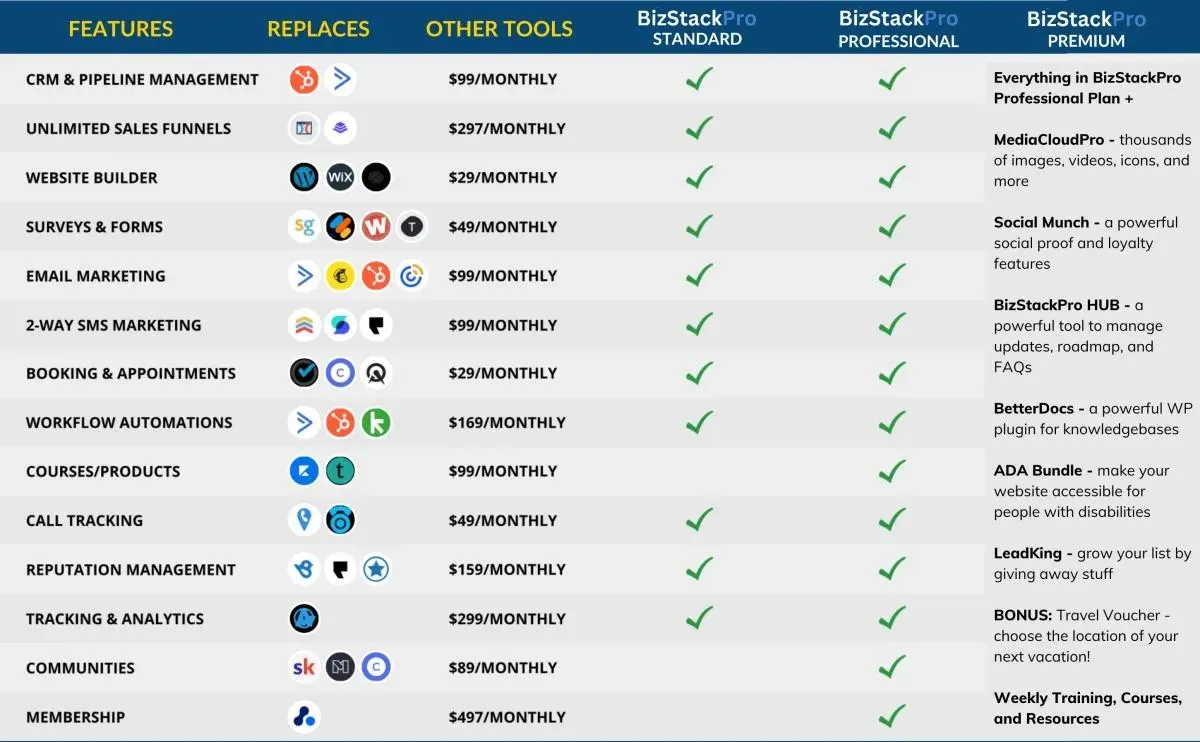The height and width of the screenshot is (742, 1200).
Task: Click the green 'k' icon in Workflow Automations
Action: [x=376, y=422]
